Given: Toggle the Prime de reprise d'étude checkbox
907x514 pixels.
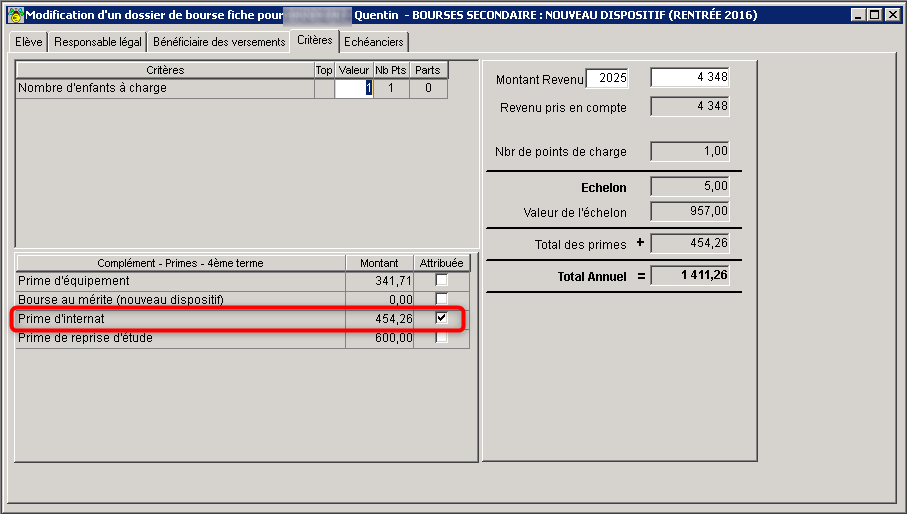Looking at the screenshot, I should pyautogui.click(x=441, y=337).
